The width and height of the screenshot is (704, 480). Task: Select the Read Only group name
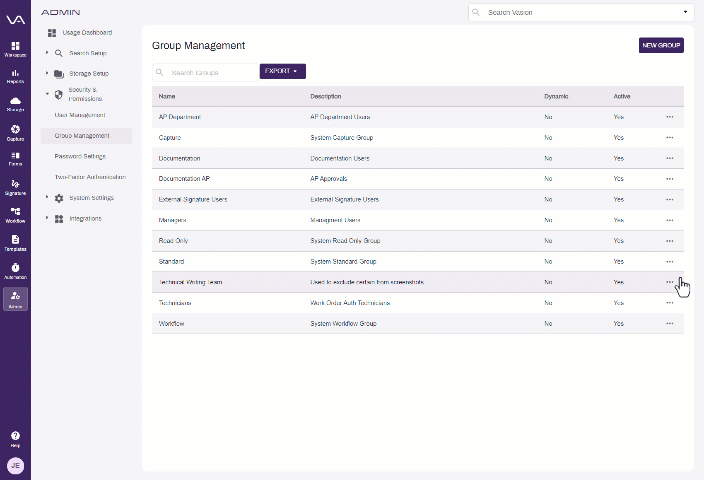pos(173,241)
